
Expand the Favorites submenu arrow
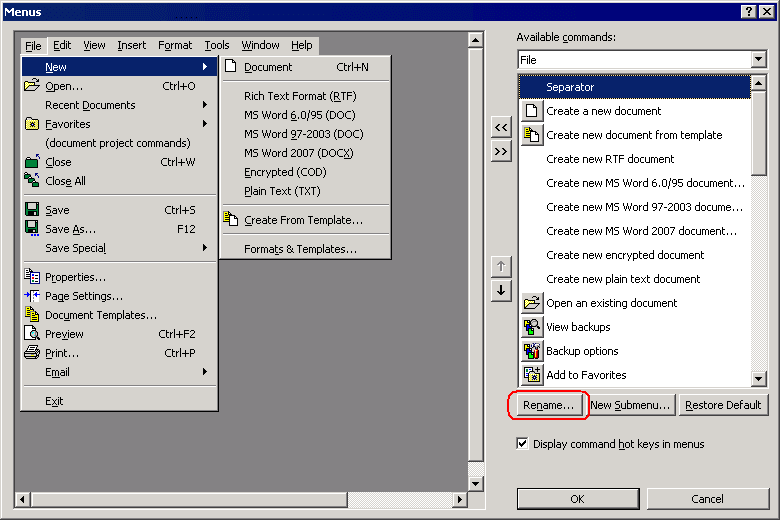click(205, 123)
